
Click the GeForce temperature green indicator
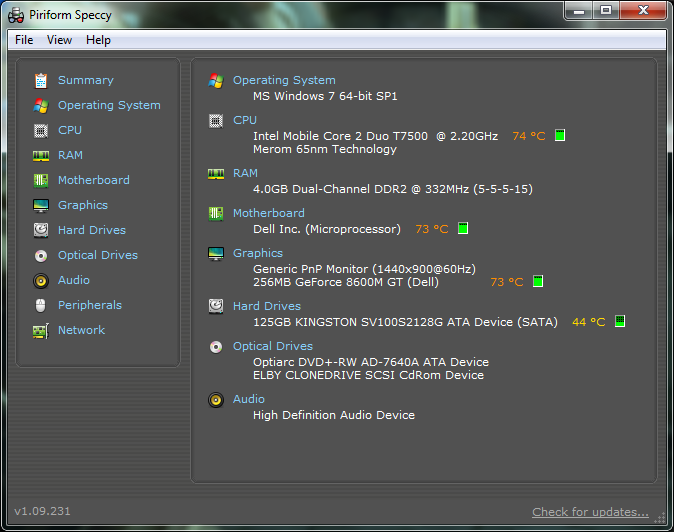click(538, 281)
